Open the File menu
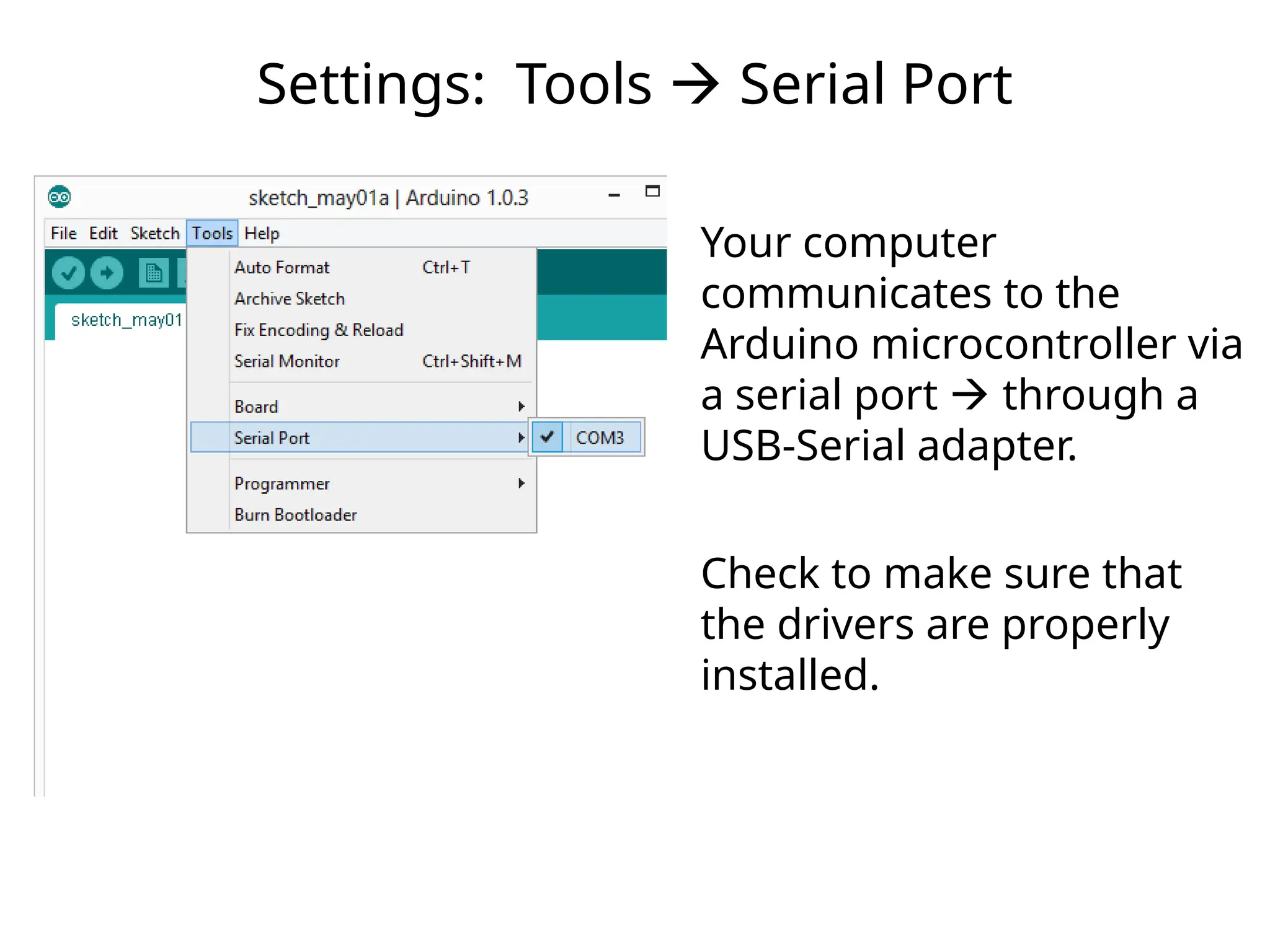 pos(63,234)
